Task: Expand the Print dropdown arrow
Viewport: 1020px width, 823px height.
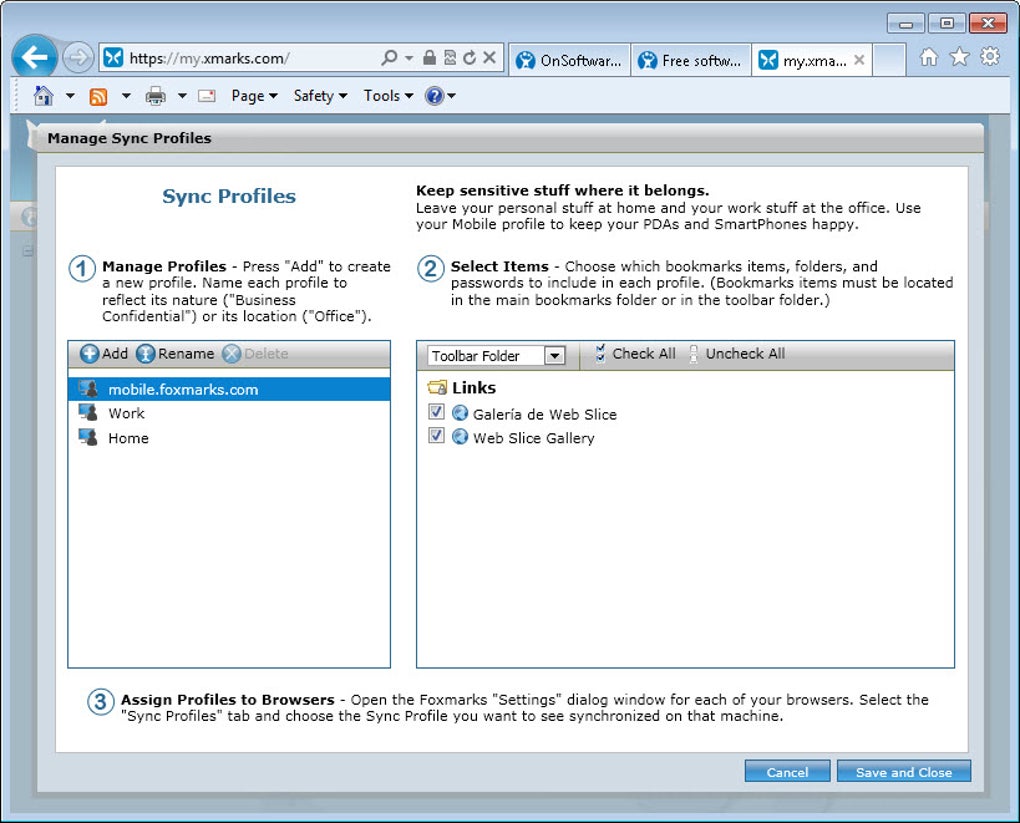Action: (182, 96)
